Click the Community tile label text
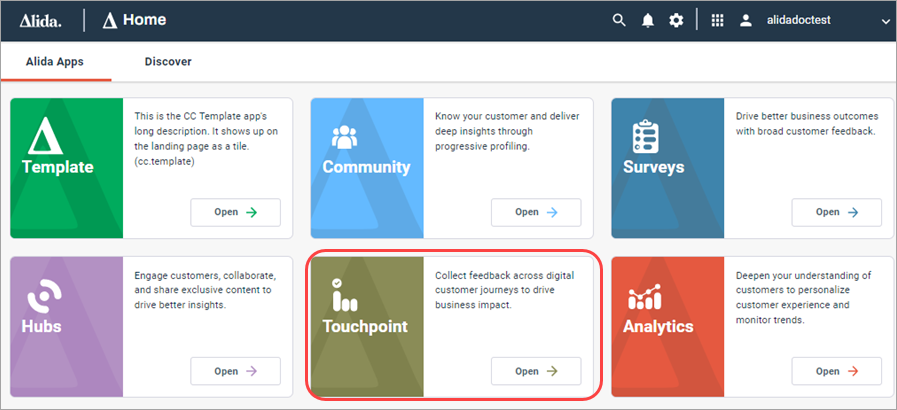This screenshot has width=897, height=410. tap(366, 167)
